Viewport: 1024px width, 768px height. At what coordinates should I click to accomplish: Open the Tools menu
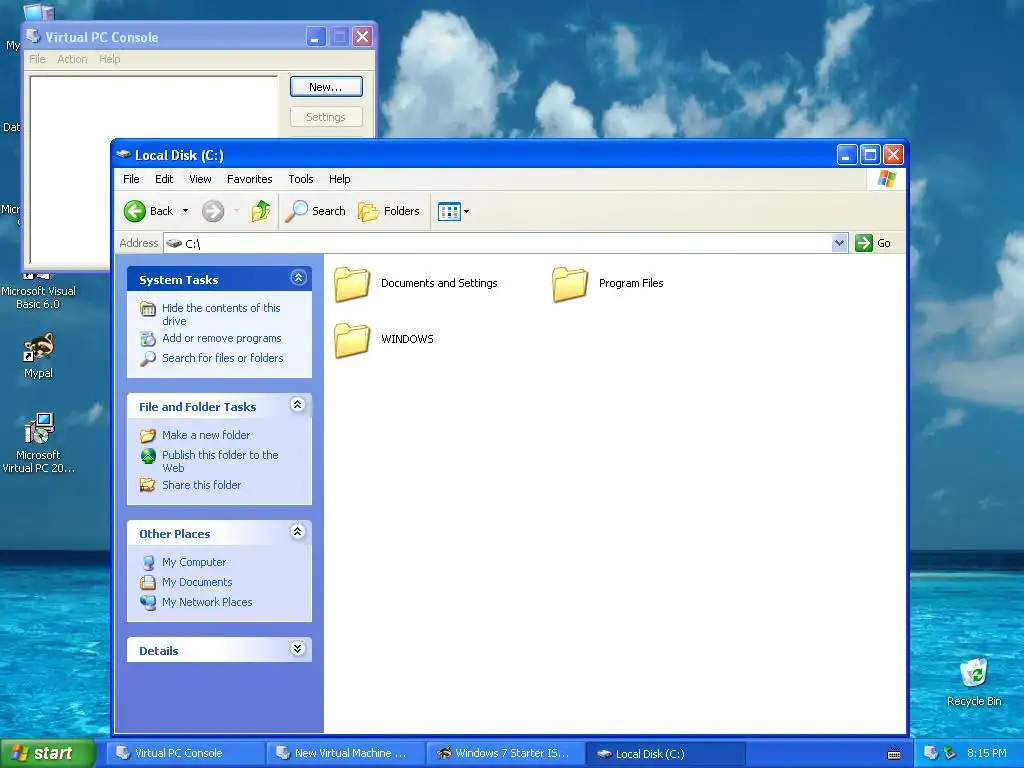pos(301,179)
